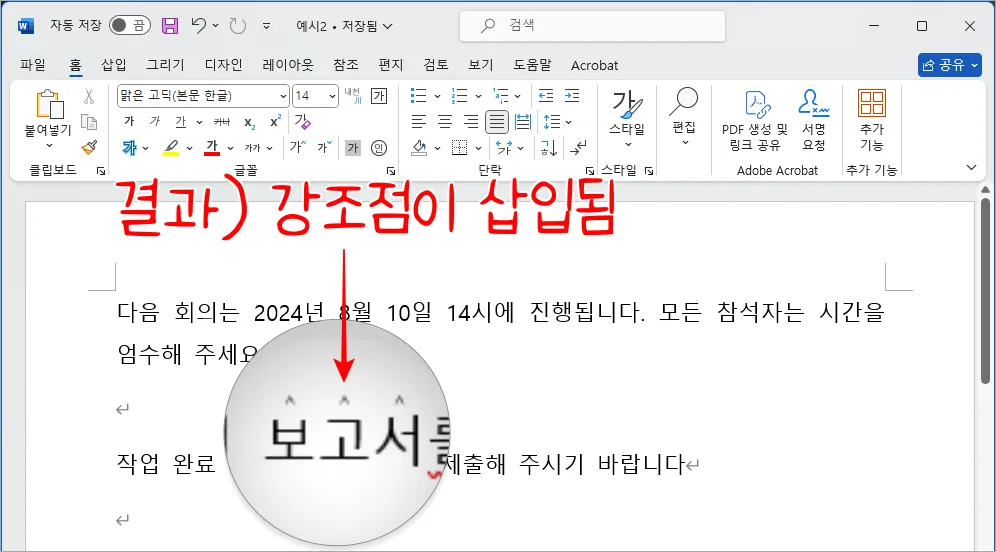Click the borders icon
This screenshot has width=996, height=552.
pos(460,148)
